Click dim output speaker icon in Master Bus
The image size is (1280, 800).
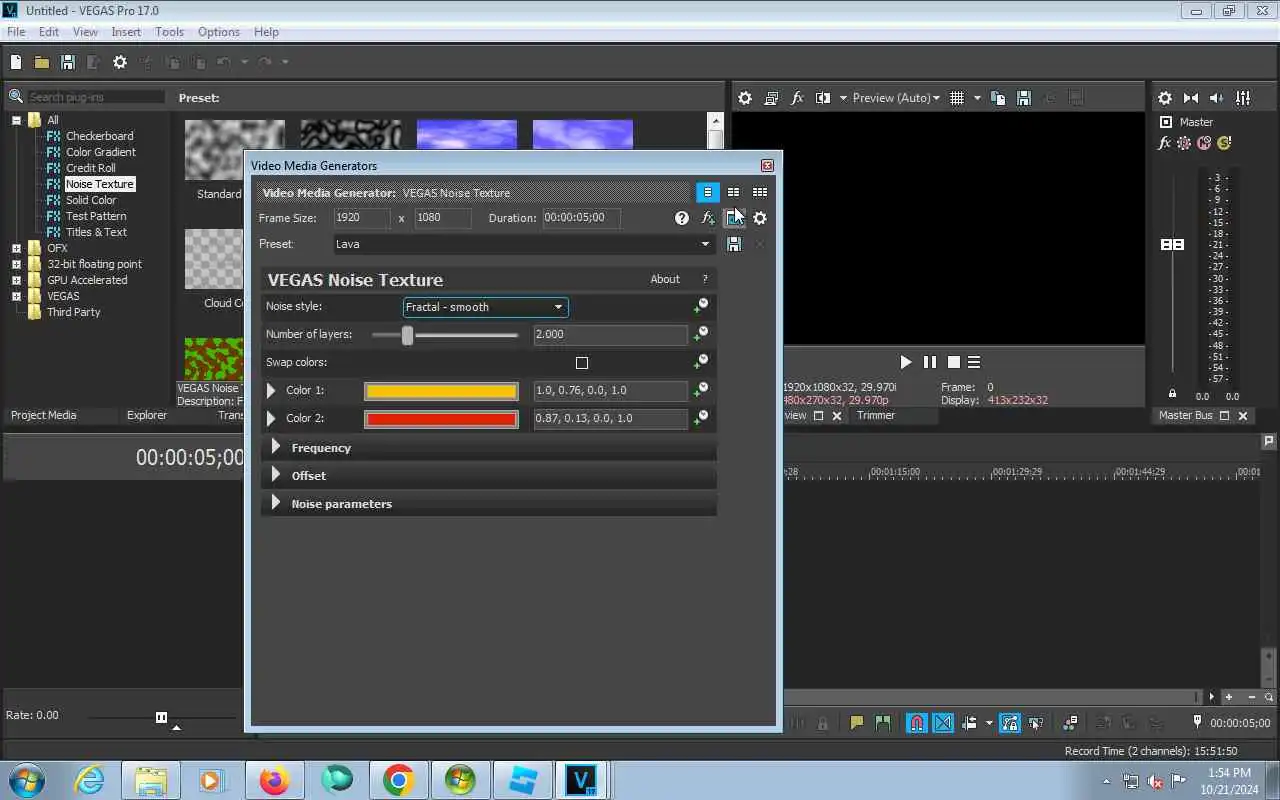pos(1217,98)
